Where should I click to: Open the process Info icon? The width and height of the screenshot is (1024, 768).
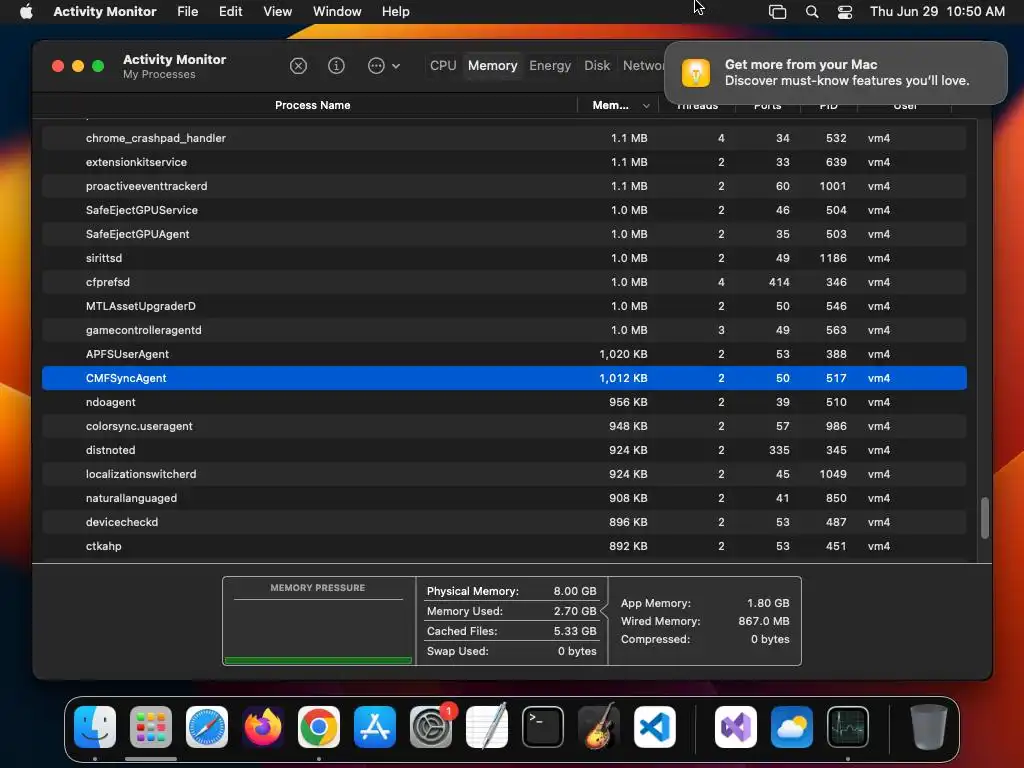click(x=336, y=66)
